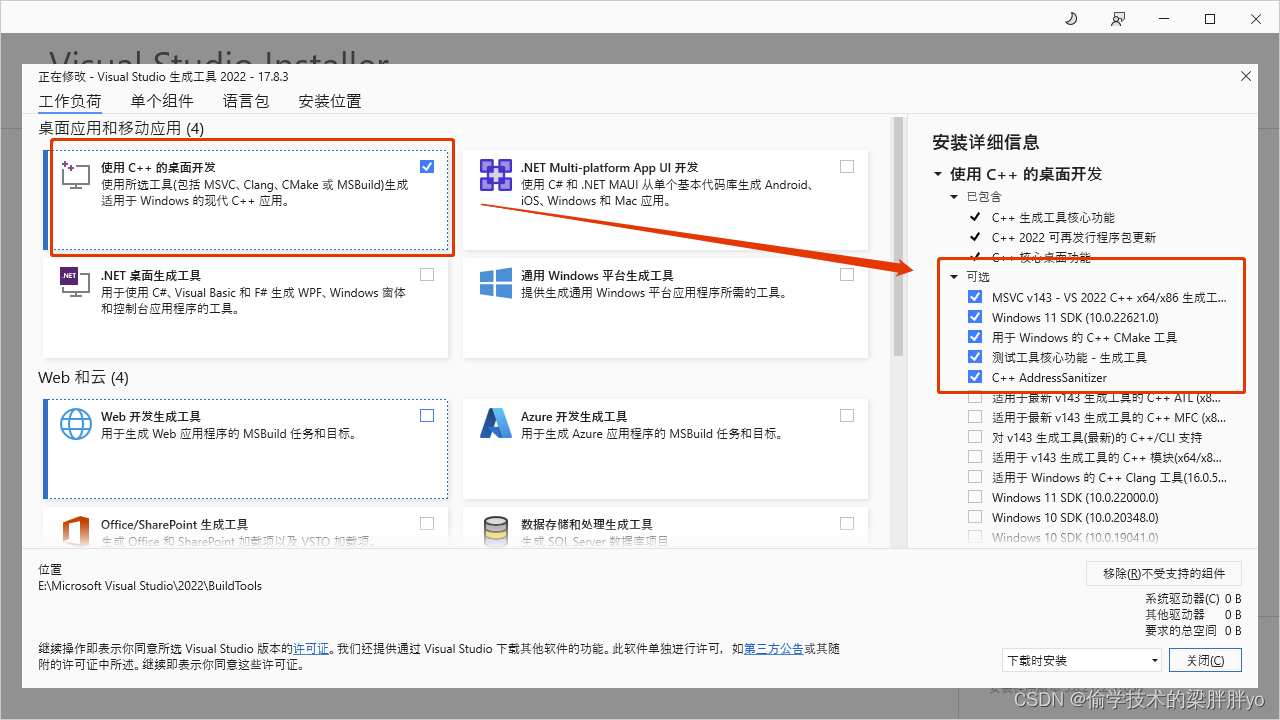Collapse the 已包含 section
Screen dimensions: 1280x720
click(953, 196)
